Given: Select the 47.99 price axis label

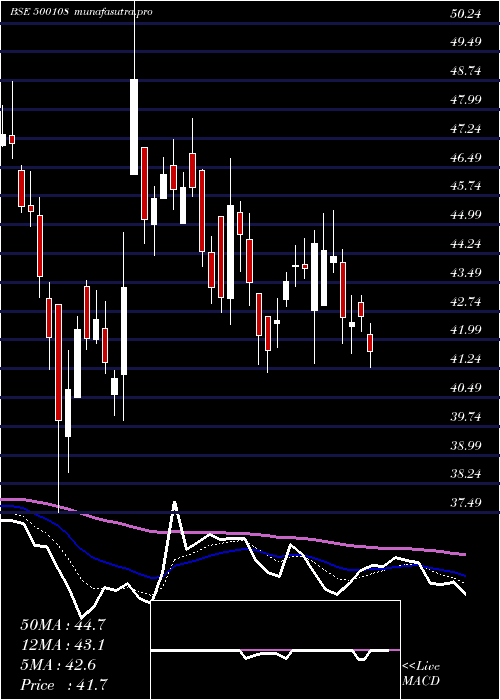Looking at the screenshot, I should point(465,100).
